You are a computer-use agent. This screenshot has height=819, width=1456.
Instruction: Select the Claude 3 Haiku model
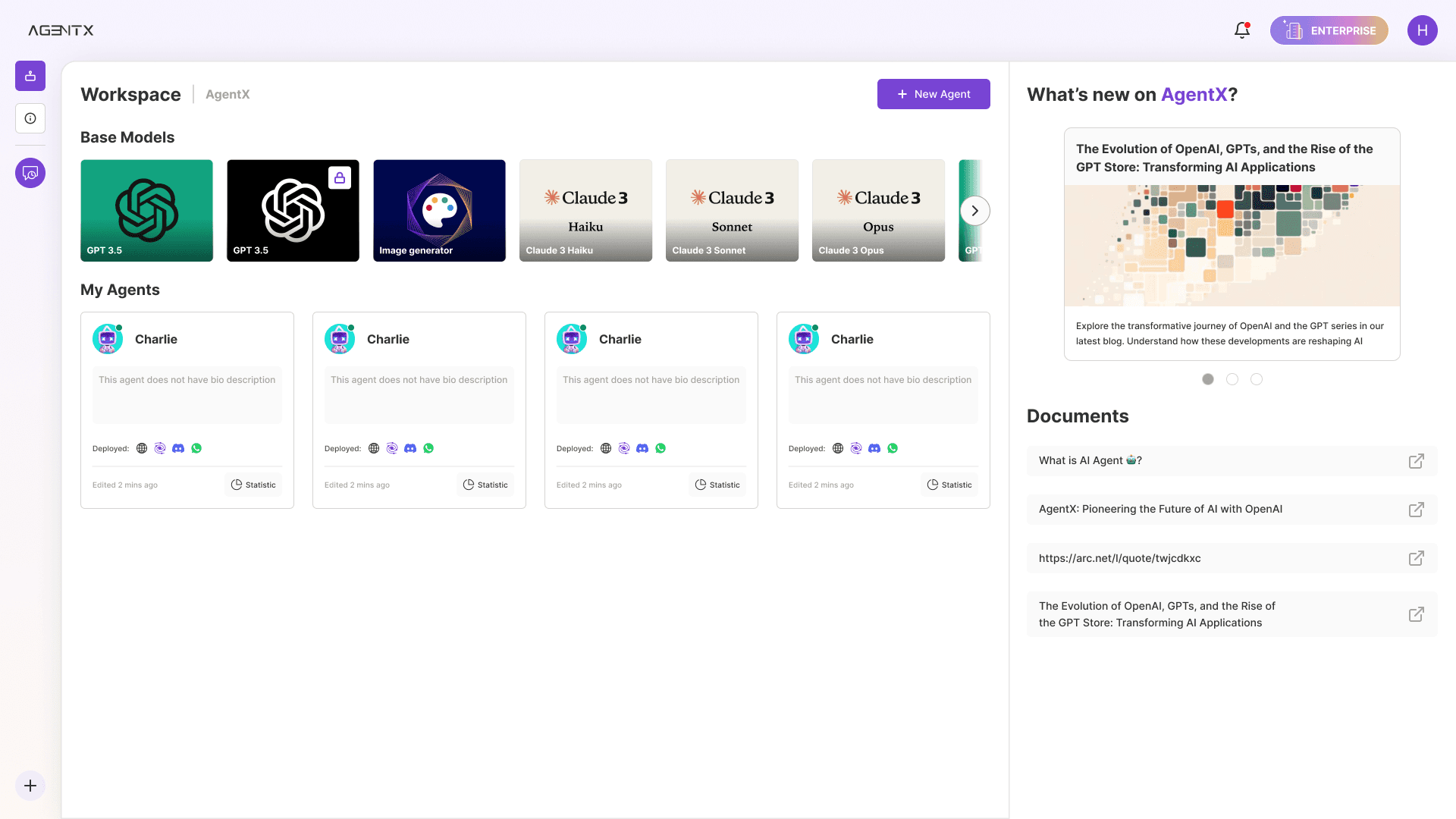tap(585, 211)
